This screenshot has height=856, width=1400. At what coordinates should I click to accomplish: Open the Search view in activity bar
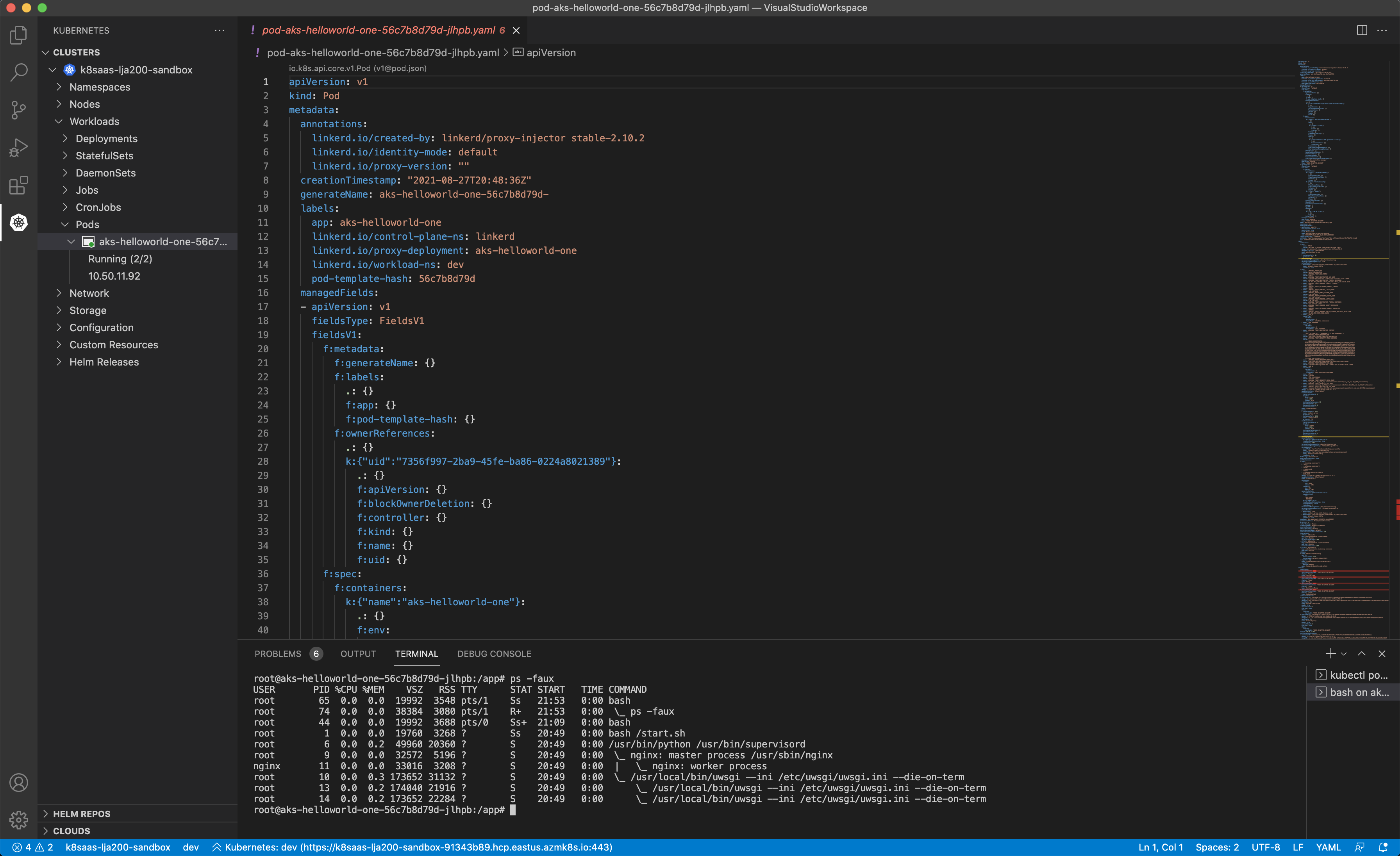point(19,72)
